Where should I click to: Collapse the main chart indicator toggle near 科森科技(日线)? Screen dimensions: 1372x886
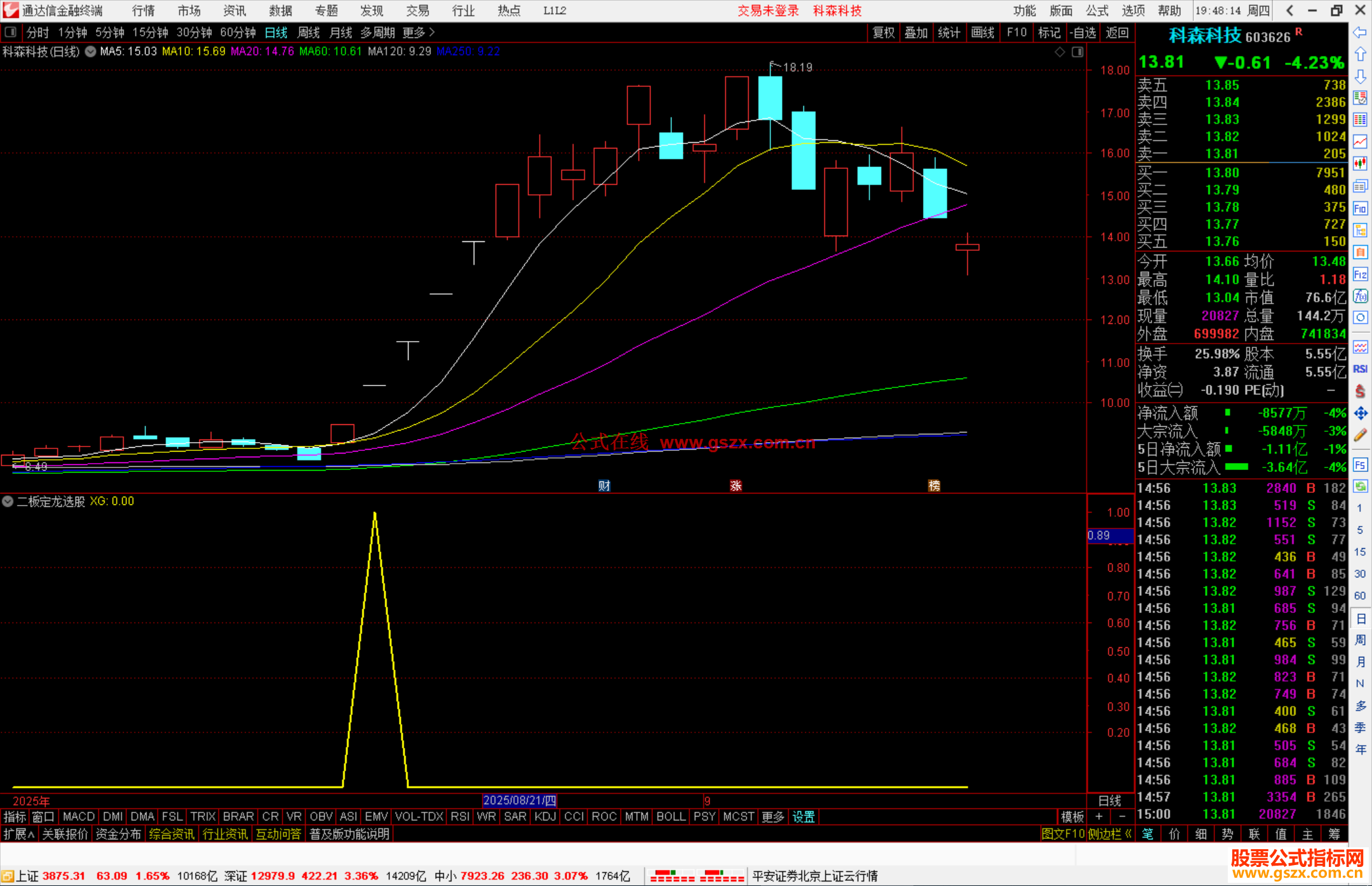91,51
